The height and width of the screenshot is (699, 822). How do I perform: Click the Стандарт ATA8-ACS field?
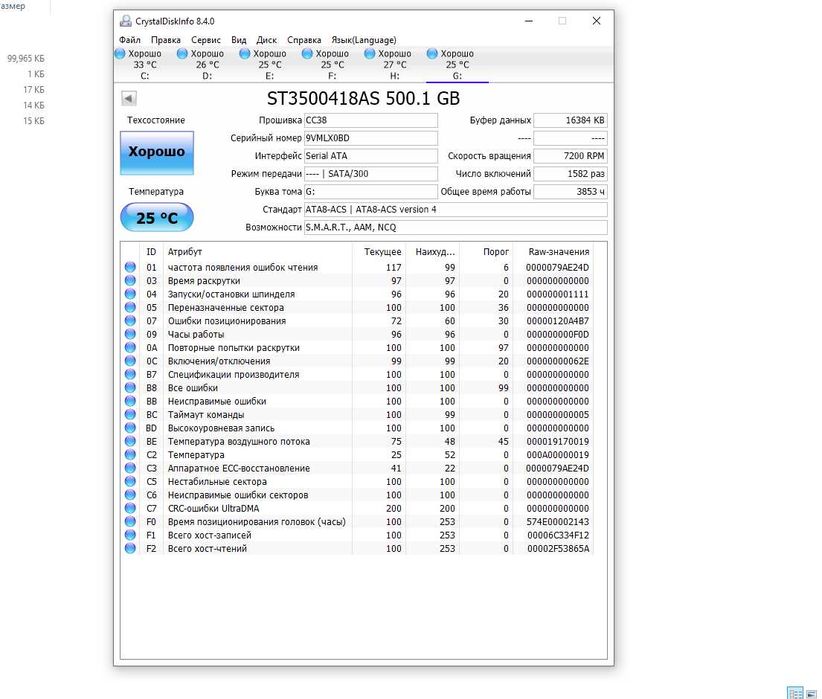(456, 209)
